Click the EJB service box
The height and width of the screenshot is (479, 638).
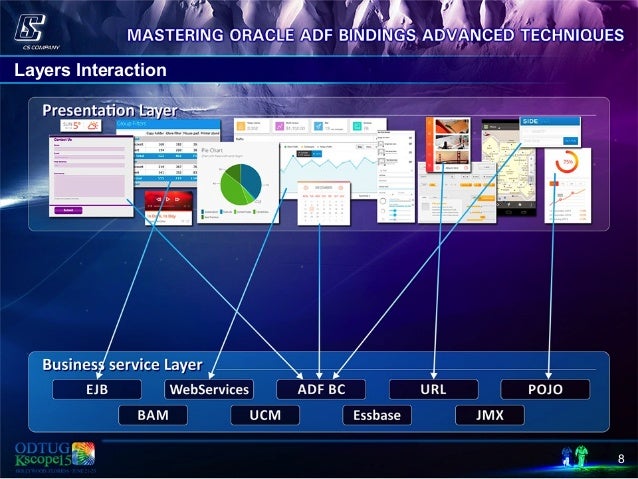click(97, 389)
